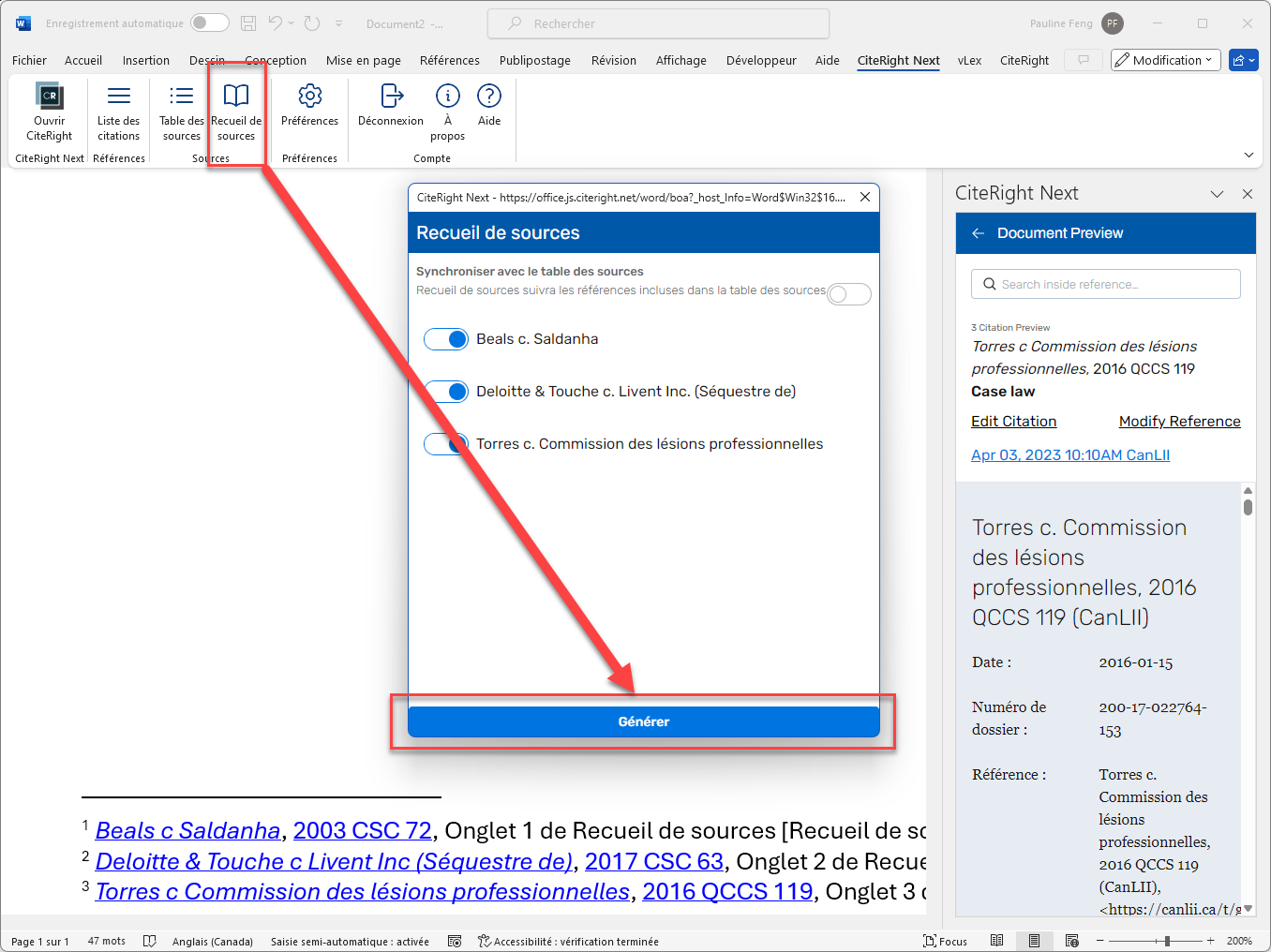Toggle Synchroniser avec la table des sources
Screen dimensions: 1271x952
click(849, 294)
